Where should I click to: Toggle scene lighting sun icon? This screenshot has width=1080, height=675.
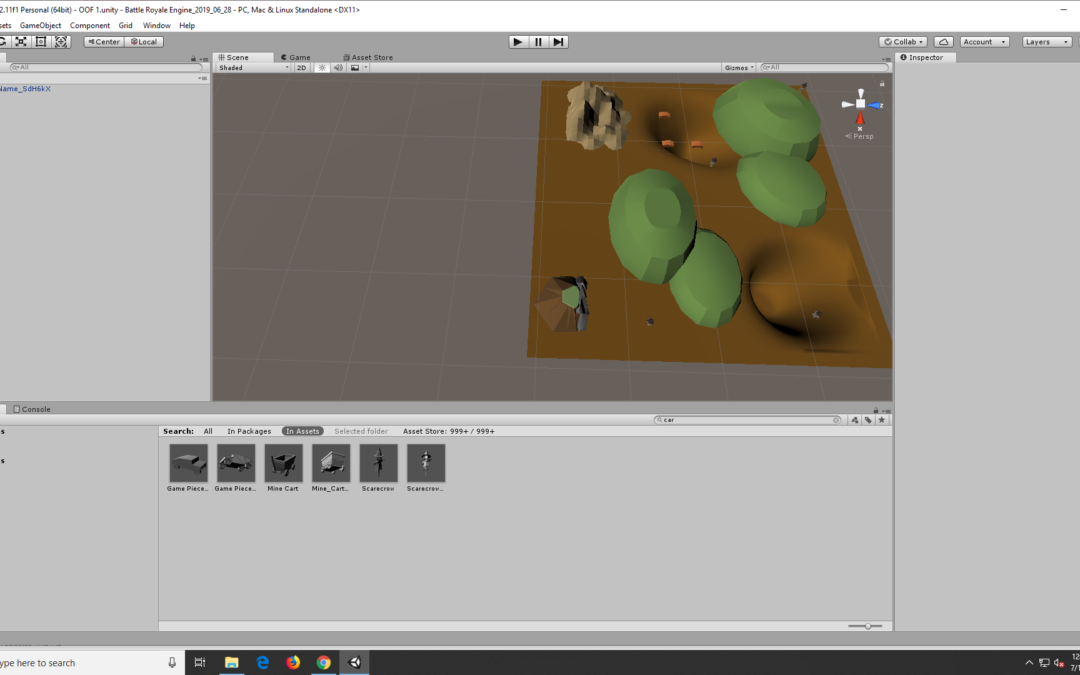[322, 68]
